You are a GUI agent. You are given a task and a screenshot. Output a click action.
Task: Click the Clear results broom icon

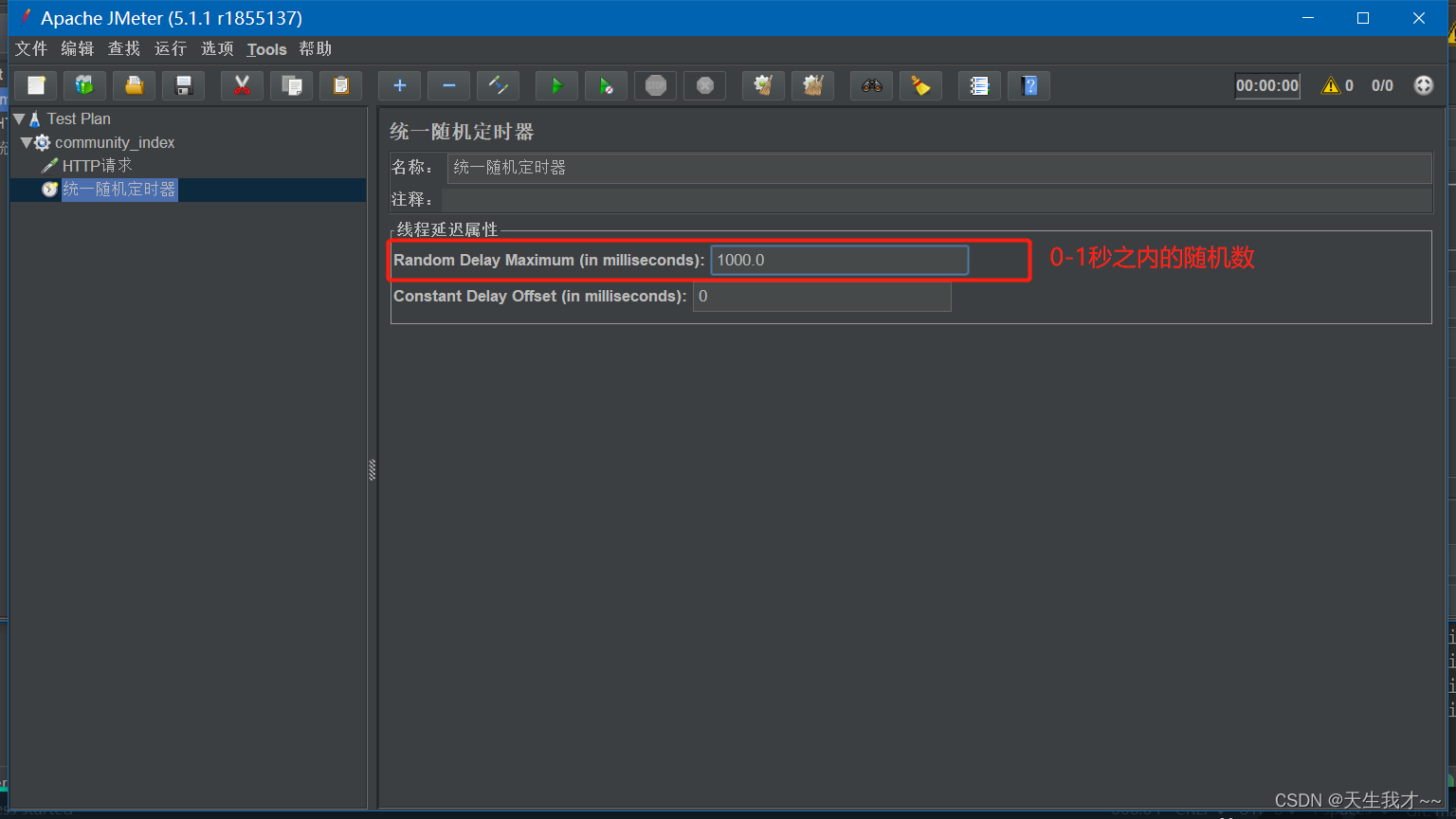[763, 86]
